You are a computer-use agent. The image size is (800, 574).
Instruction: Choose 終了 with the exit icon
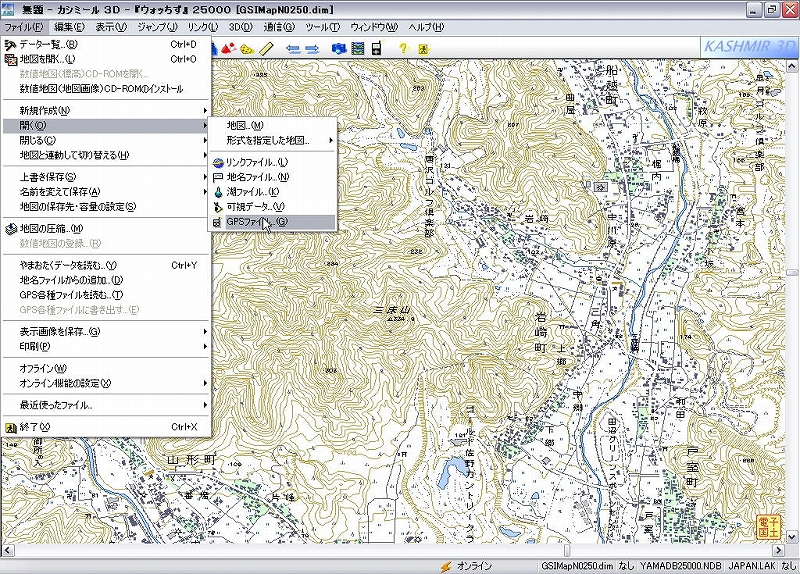[106, 427]
